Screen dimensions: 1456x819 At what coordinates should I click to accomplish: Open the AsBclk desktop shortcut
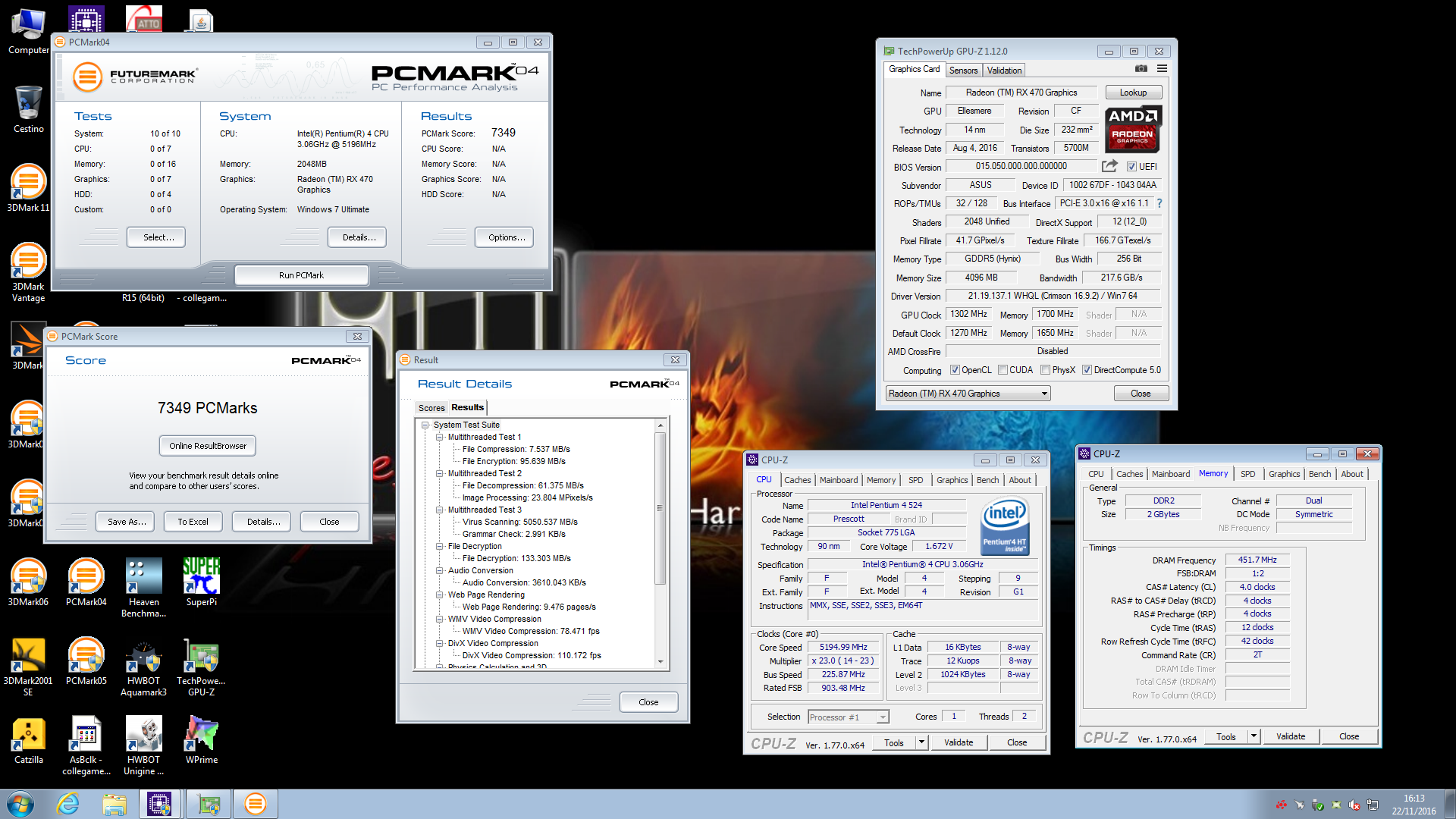click(x=86, y=745)
